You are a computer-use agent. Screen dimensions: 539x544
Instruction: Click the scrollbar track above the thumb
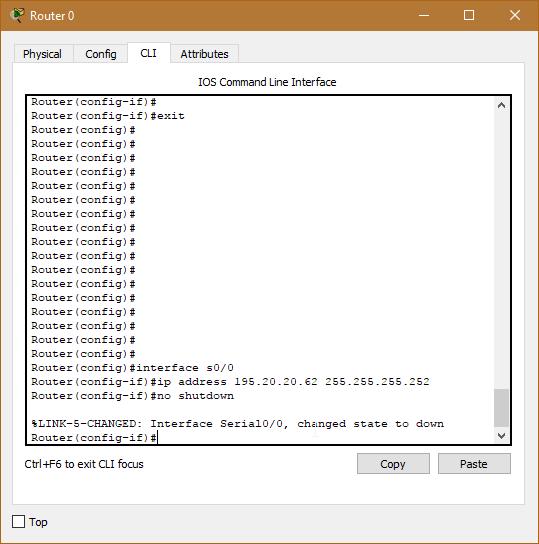(x=501, y=250)
